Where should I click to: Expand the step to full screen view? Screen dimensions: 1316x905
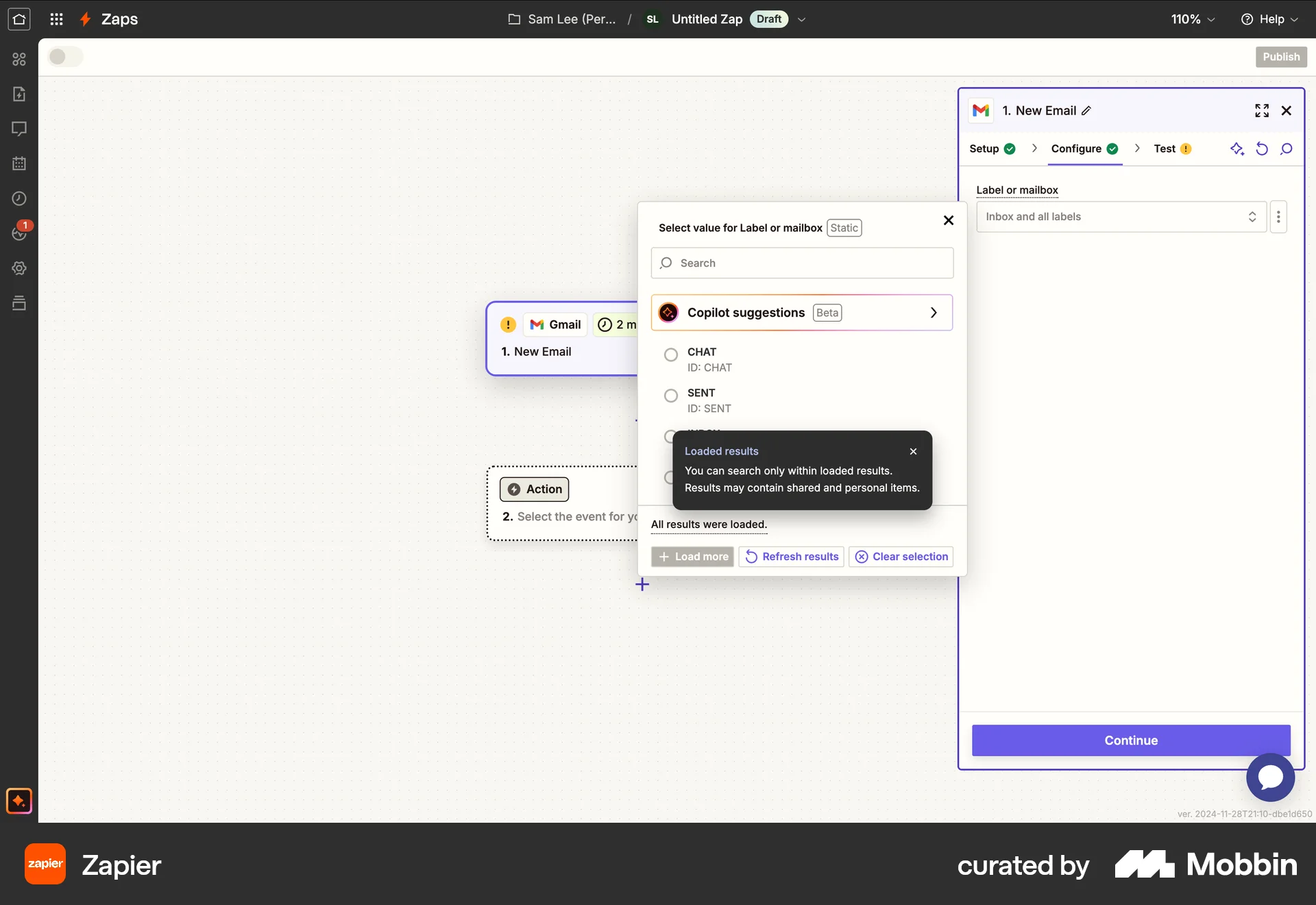(1261, 110)
